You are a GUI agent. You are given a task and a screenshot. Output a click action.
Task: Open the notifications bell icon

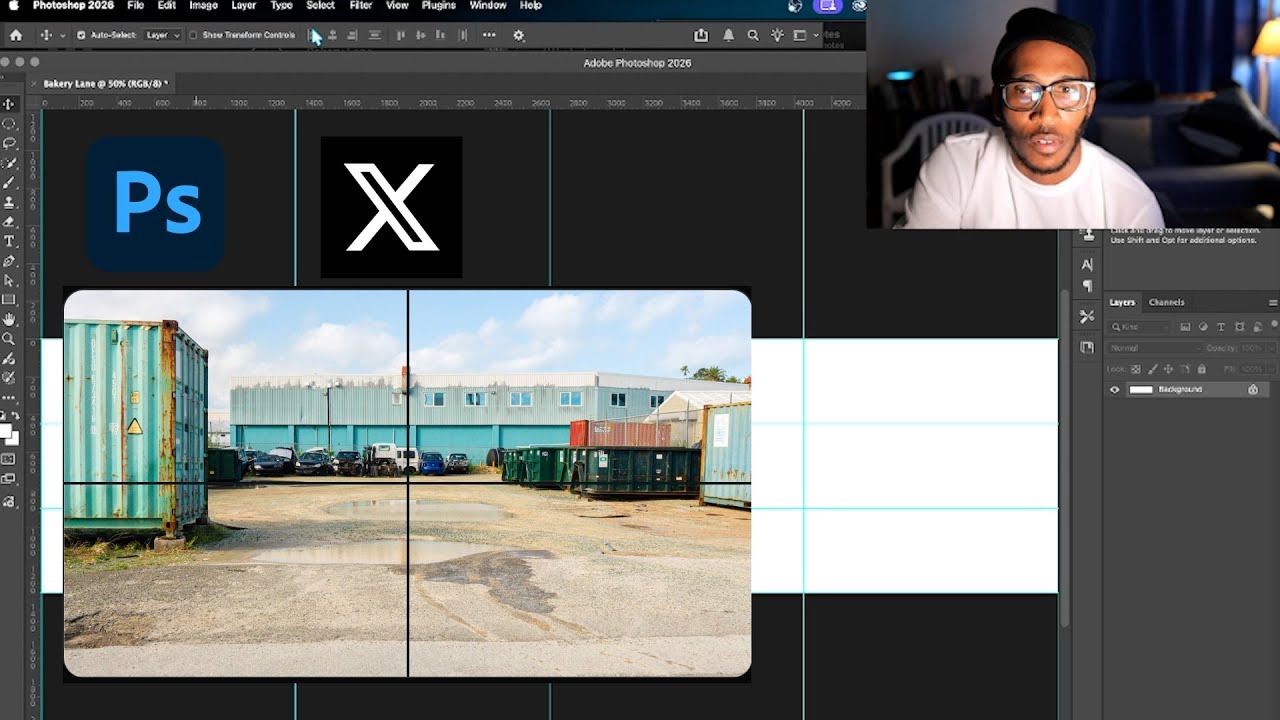pos(728,35)
